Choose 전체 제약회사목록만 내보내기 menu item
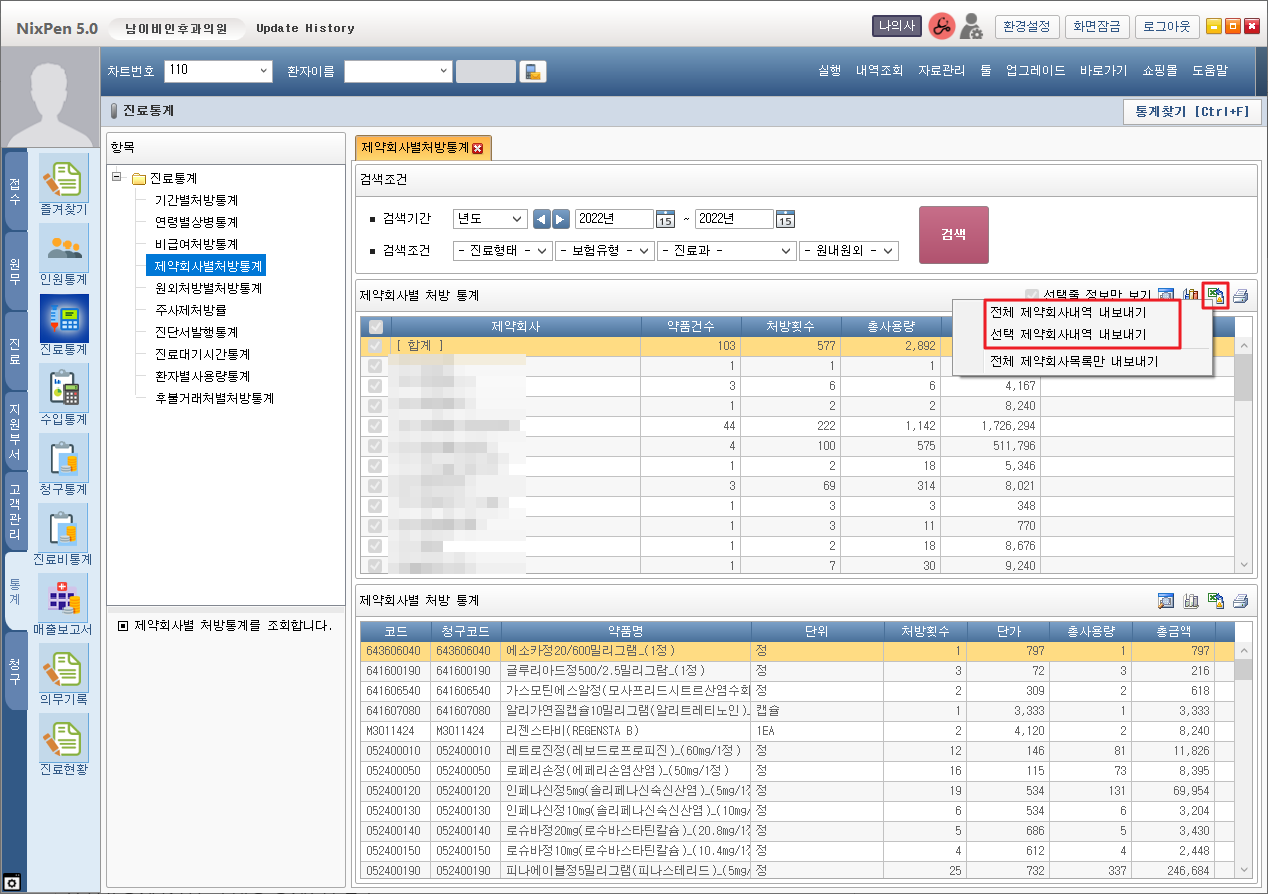The width and height of the screenshot is (1268, 894). [1073, 361]
